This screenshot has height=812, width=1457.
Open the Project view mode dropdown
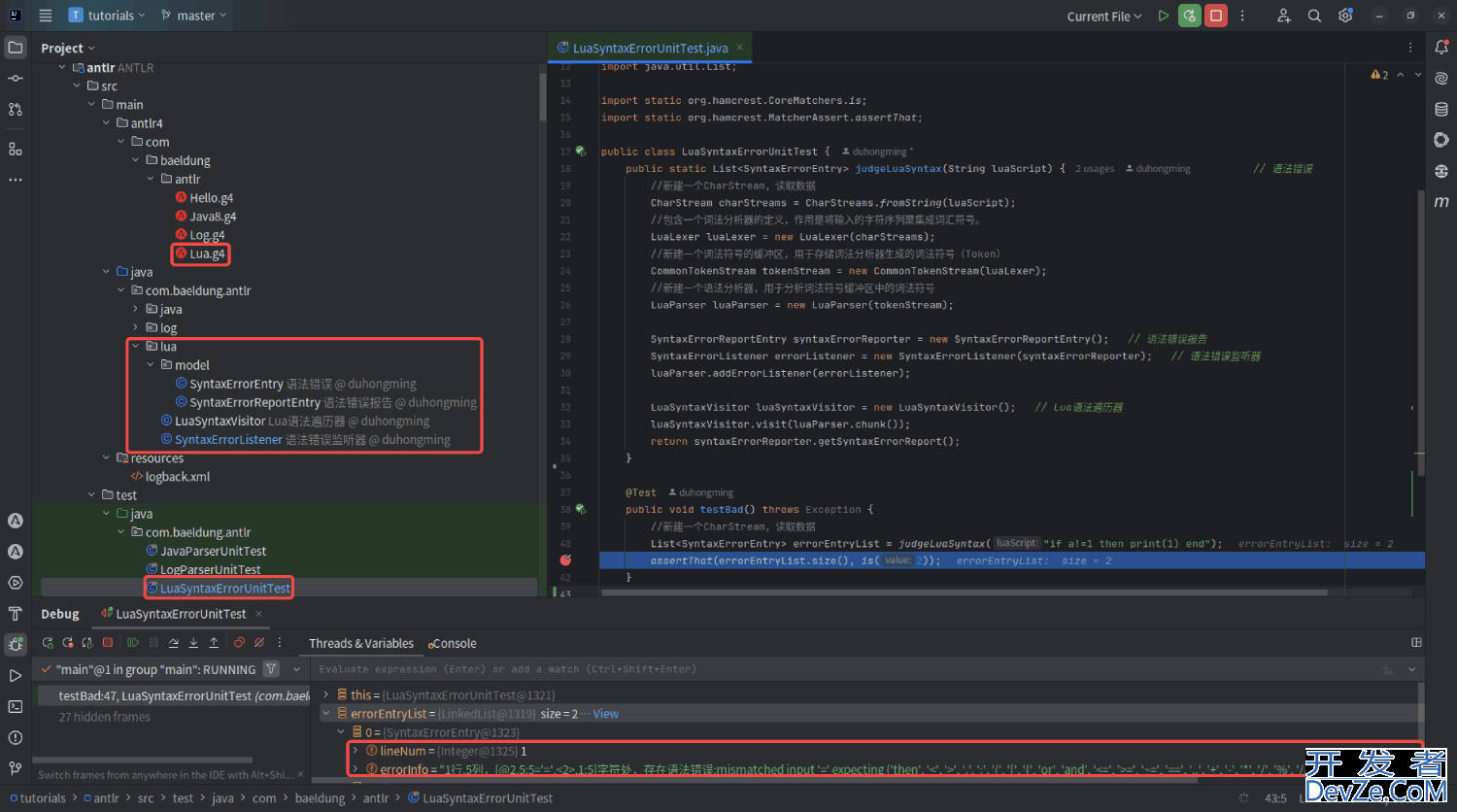tap(68, 48)
